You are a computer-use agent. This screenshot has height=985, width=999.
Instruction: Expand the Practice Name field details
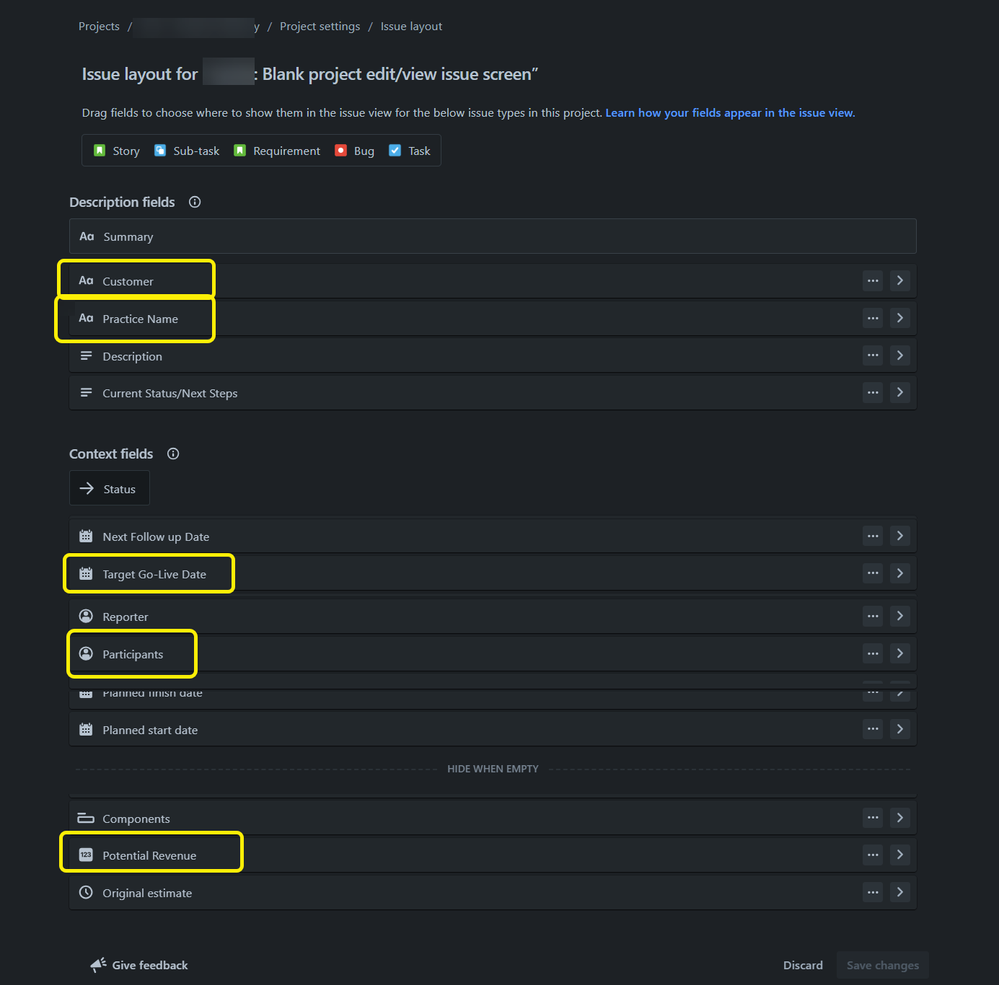tap(899, 317)
